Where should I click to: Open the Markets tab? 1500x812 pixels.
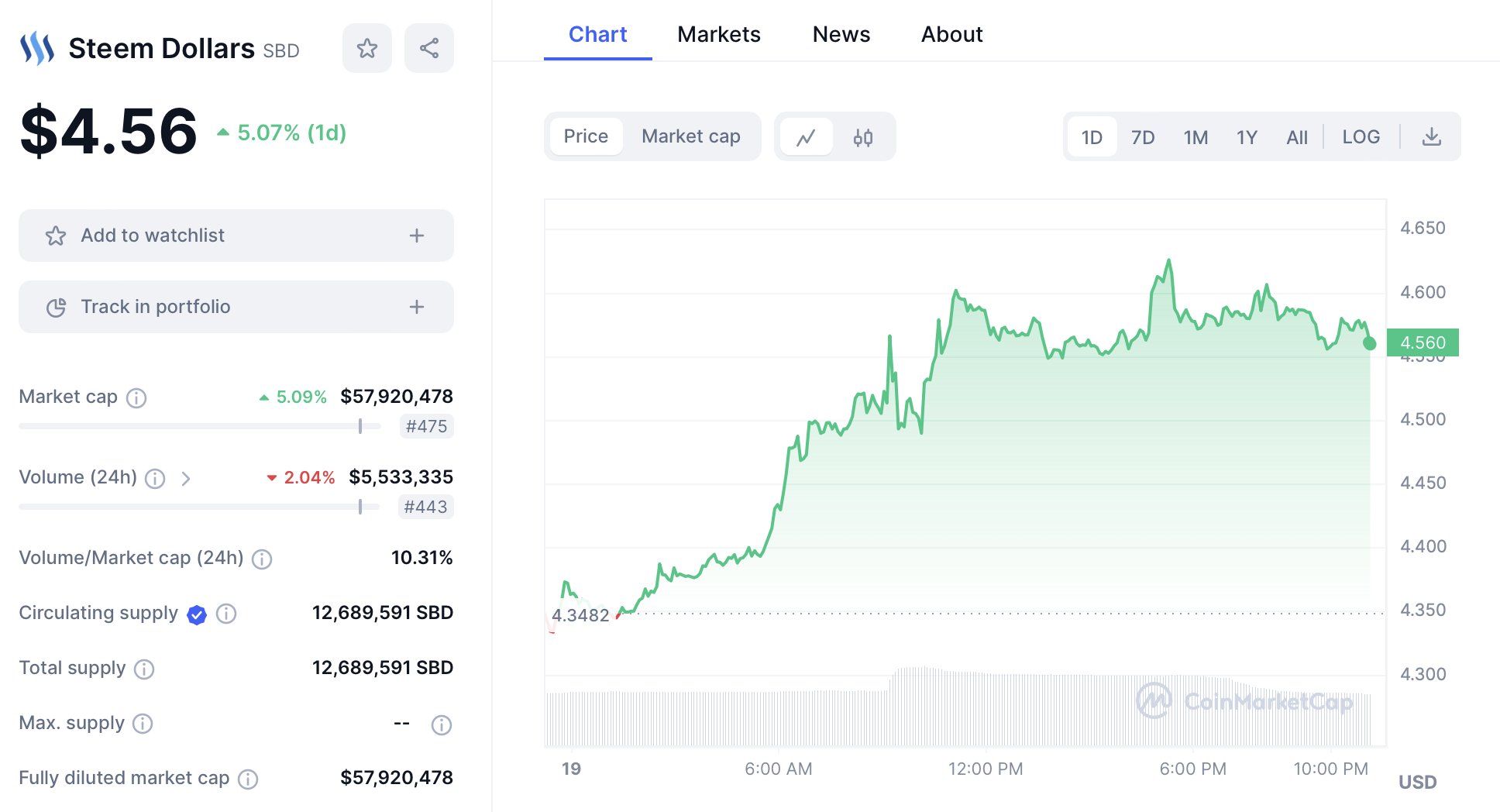point(718,34)
